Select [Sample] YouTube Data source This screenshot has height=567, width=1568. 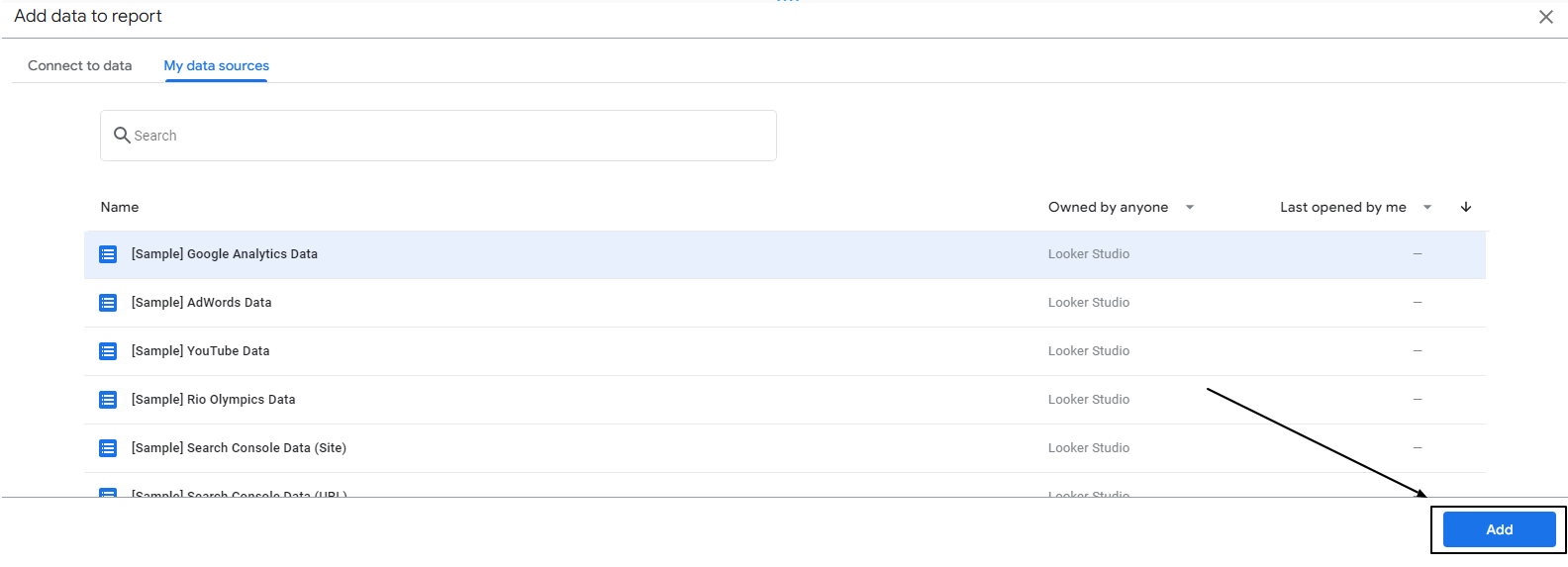pyautogui.click(x=785, y=351)
